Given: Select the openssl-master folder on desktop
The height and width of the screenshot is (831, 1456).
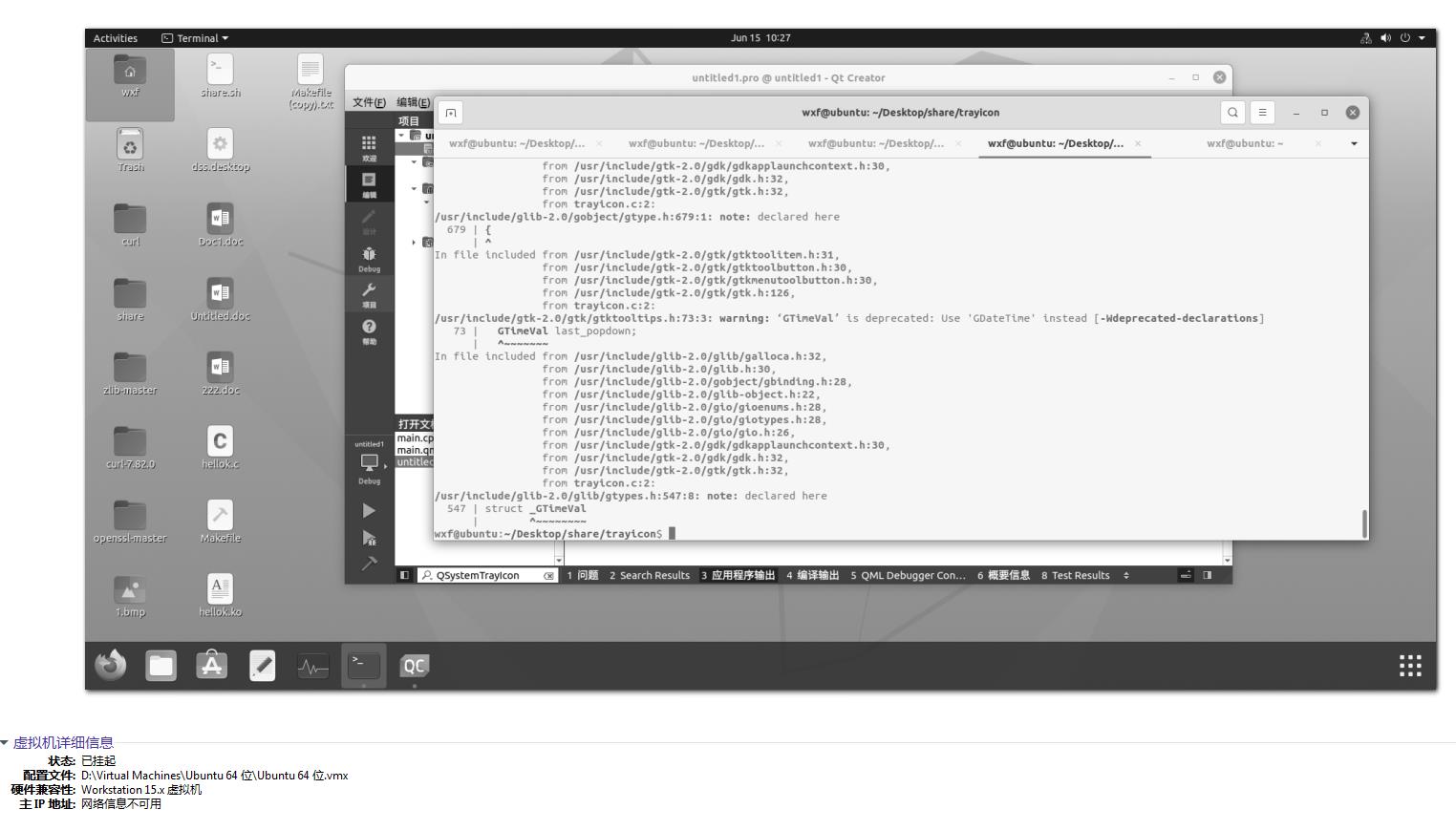Looking at the screenshot, I should tap(130, 522).
